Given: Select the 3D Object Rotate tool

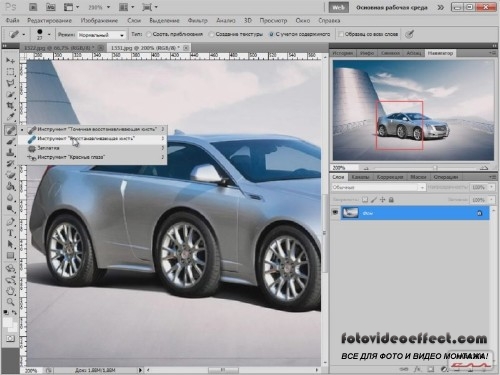Looking at the screenshot, I should coord(10,268).
